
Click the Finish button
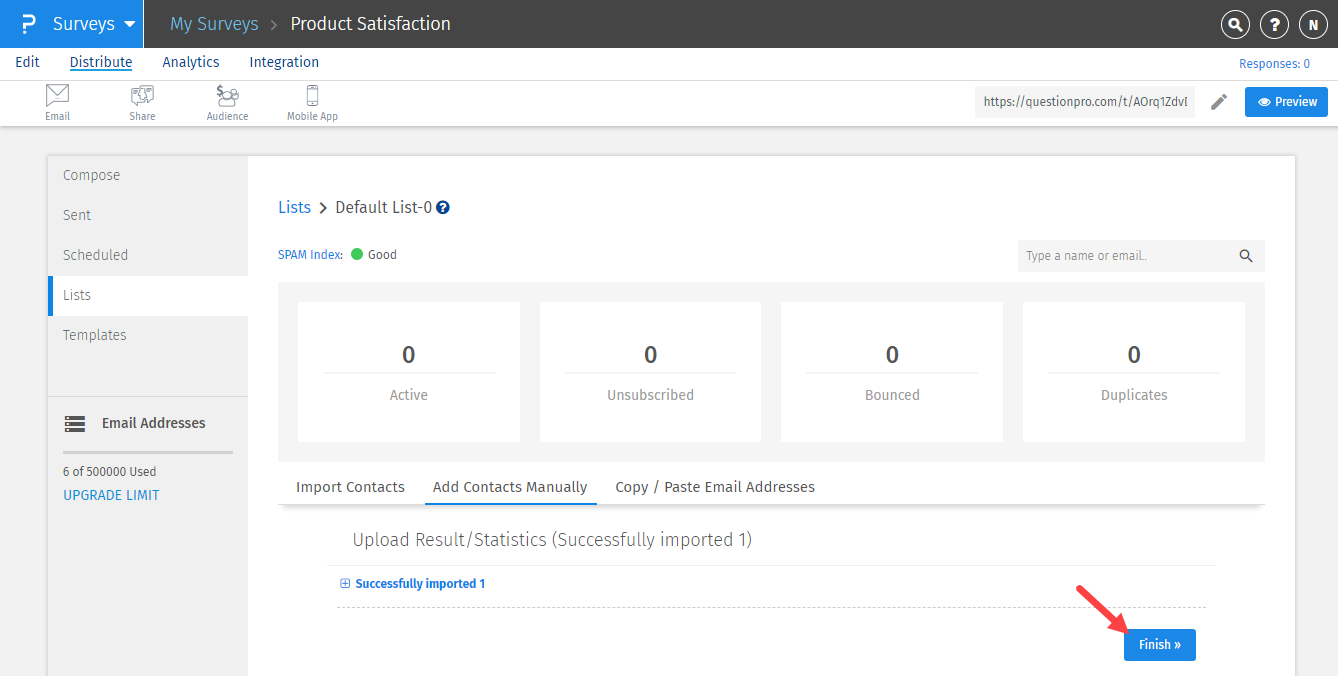(x=1159, y=645)
